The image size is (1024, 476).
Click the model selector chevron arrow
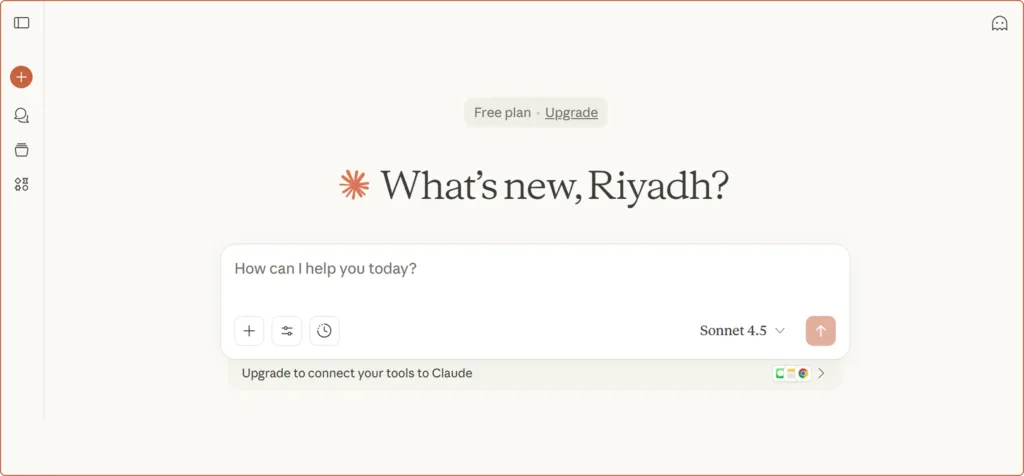click(780, 331)
